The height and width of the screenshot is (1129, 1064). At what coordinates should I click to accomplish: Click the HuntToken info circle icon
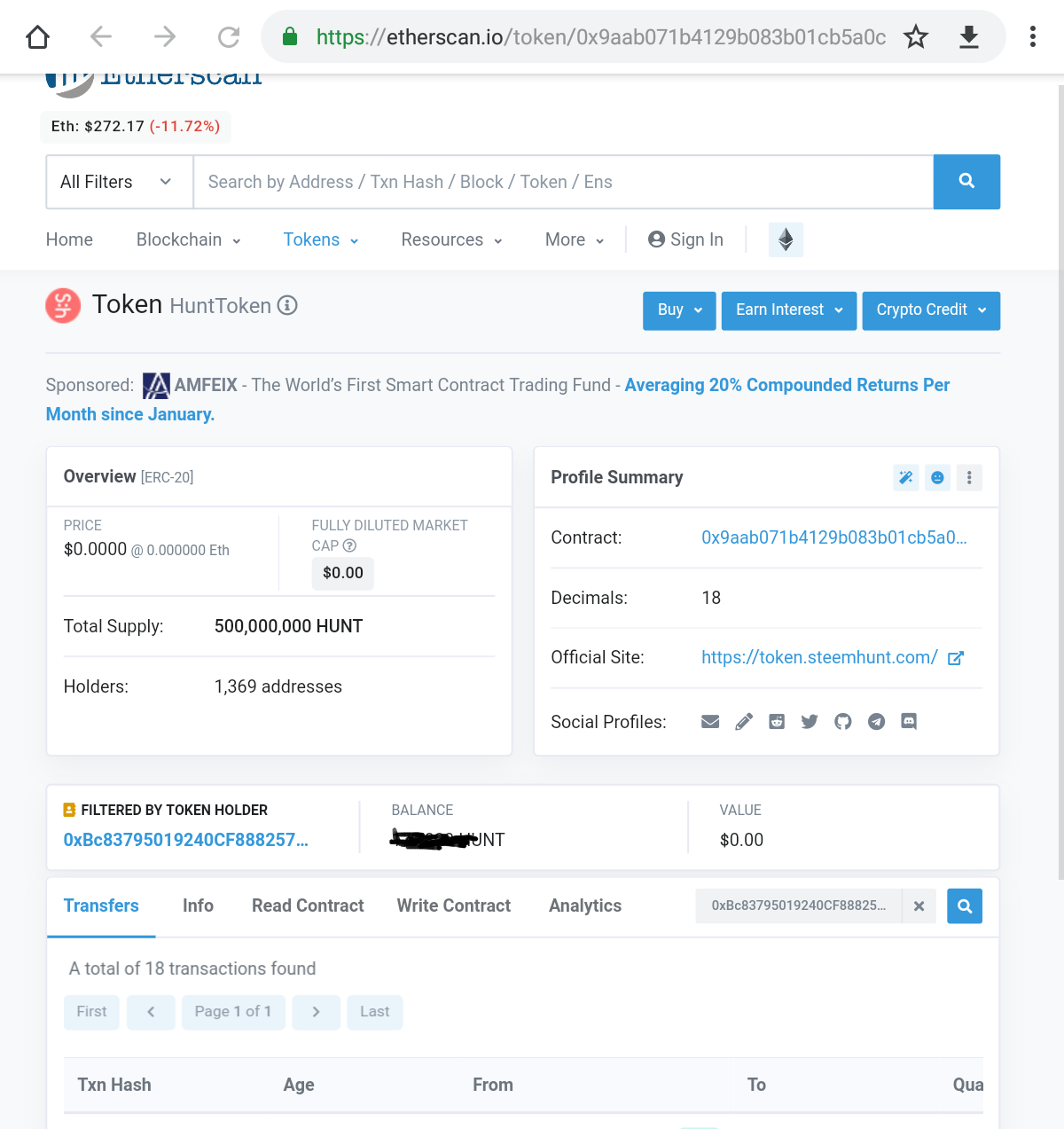coord(287,305)
